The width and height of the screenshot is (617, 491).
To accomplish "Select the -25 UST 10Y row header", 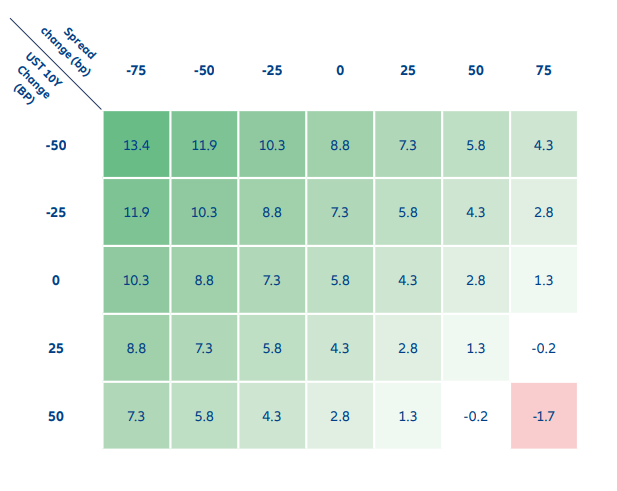I will pyautogui.click(x=56, y=212).
